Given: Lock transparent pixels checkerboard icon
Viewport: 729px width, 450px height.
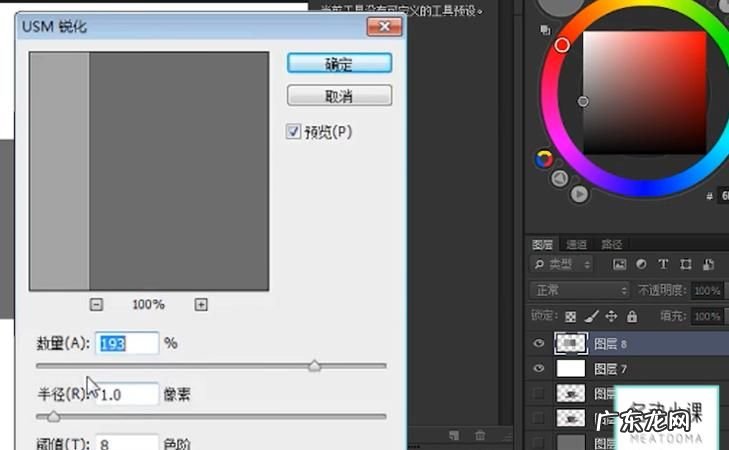Looking at the screenshot, I should tap(570, 317).
